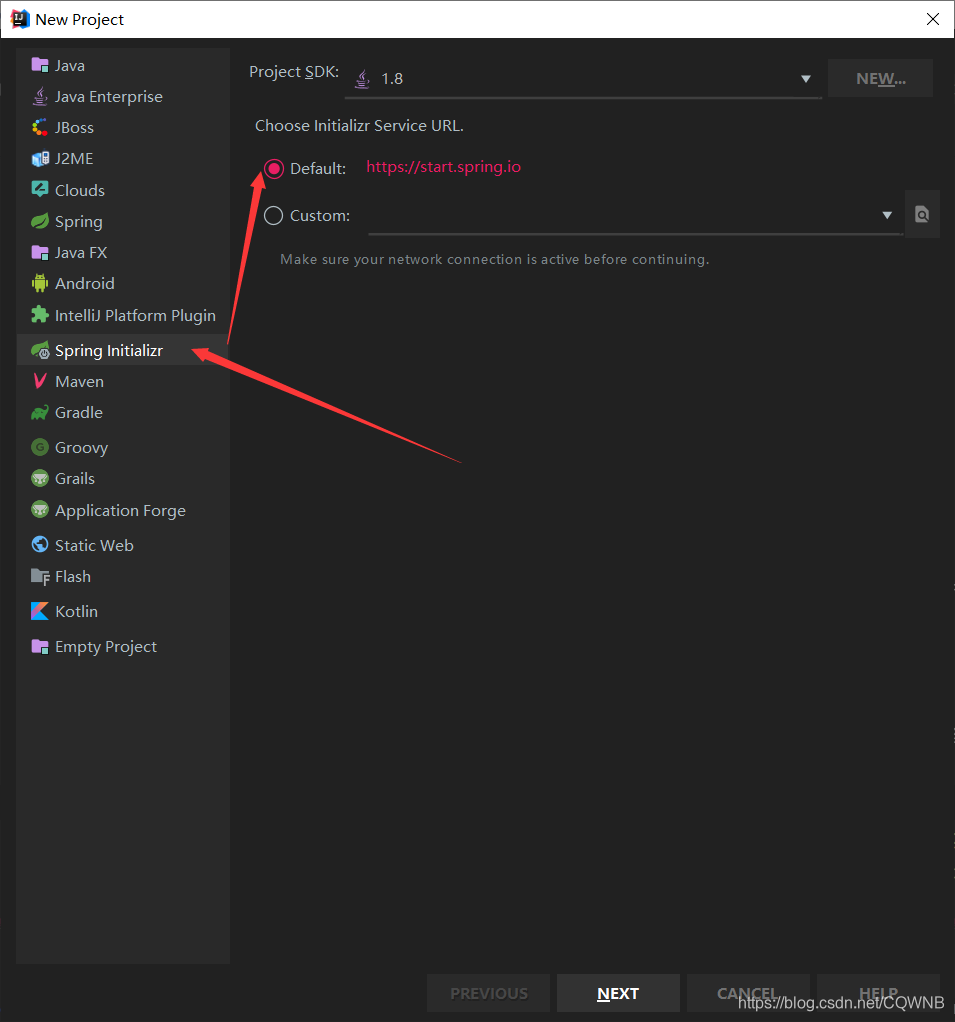The height and width of the screenshot is (1022, 955).
Task: Enable the Custom URL radio button
Action: 274,215
